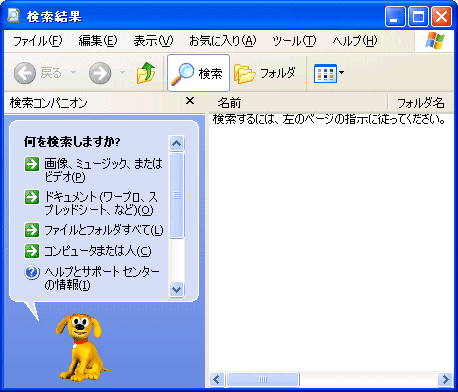458x392 pixels.
Task: Close the 検索コンパニオン pane
Action: coord(190,100)
